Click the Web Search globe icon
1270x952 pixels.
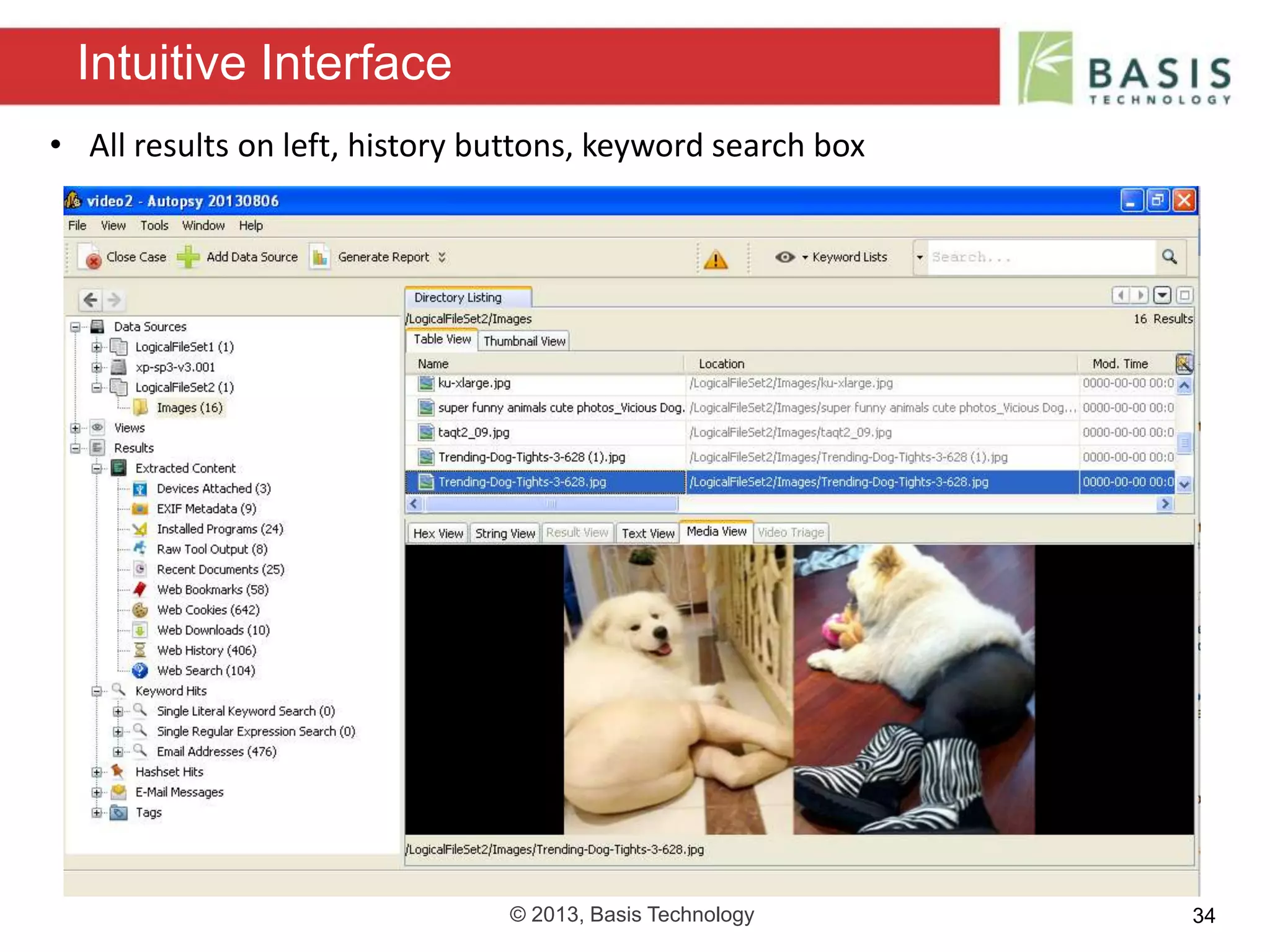[140, 671]
